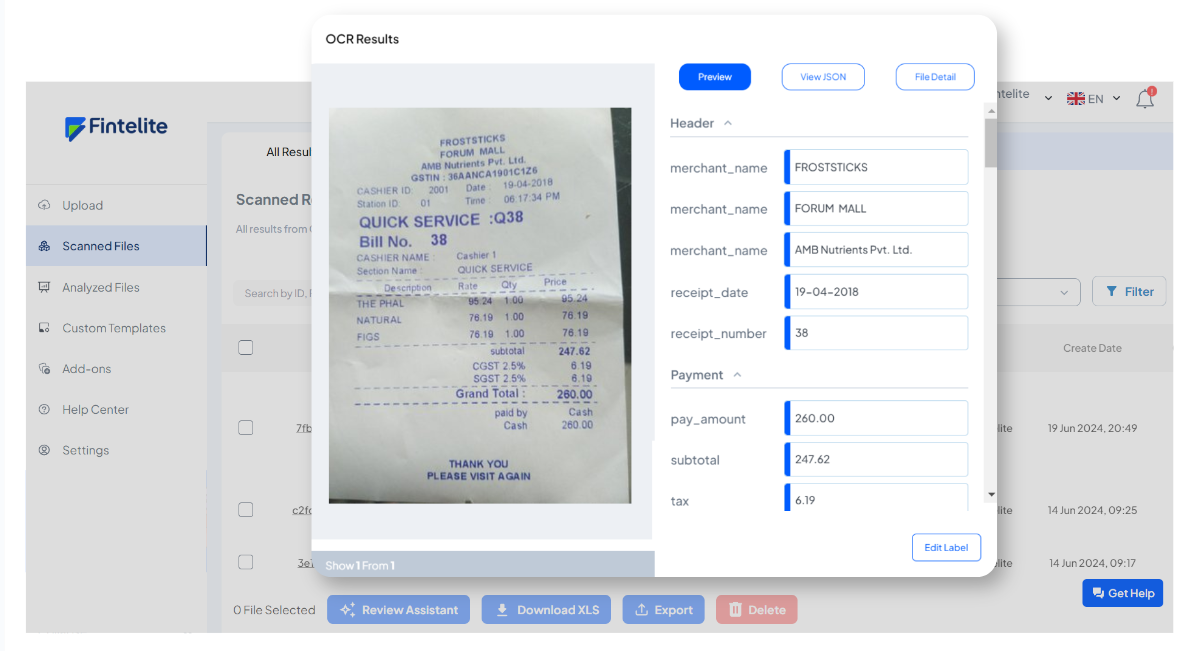Toggle the select-all checkbox in table header
Viewport: 1201px width, 651px height.
pos(245,348)
